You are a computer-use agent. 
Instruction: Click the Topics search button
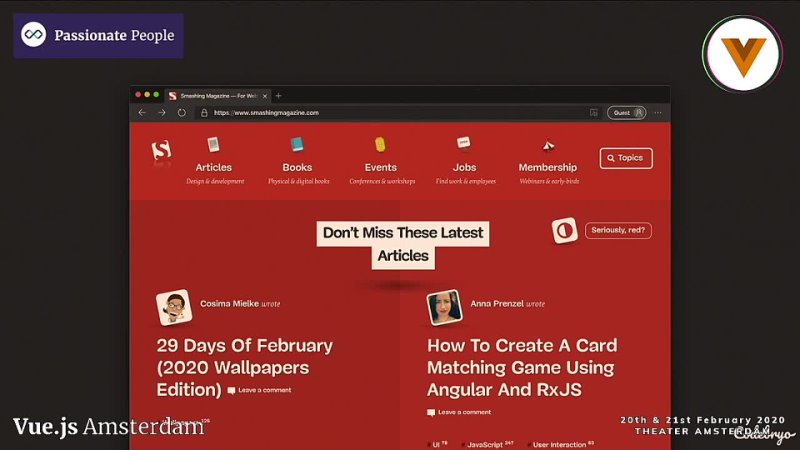626,158
